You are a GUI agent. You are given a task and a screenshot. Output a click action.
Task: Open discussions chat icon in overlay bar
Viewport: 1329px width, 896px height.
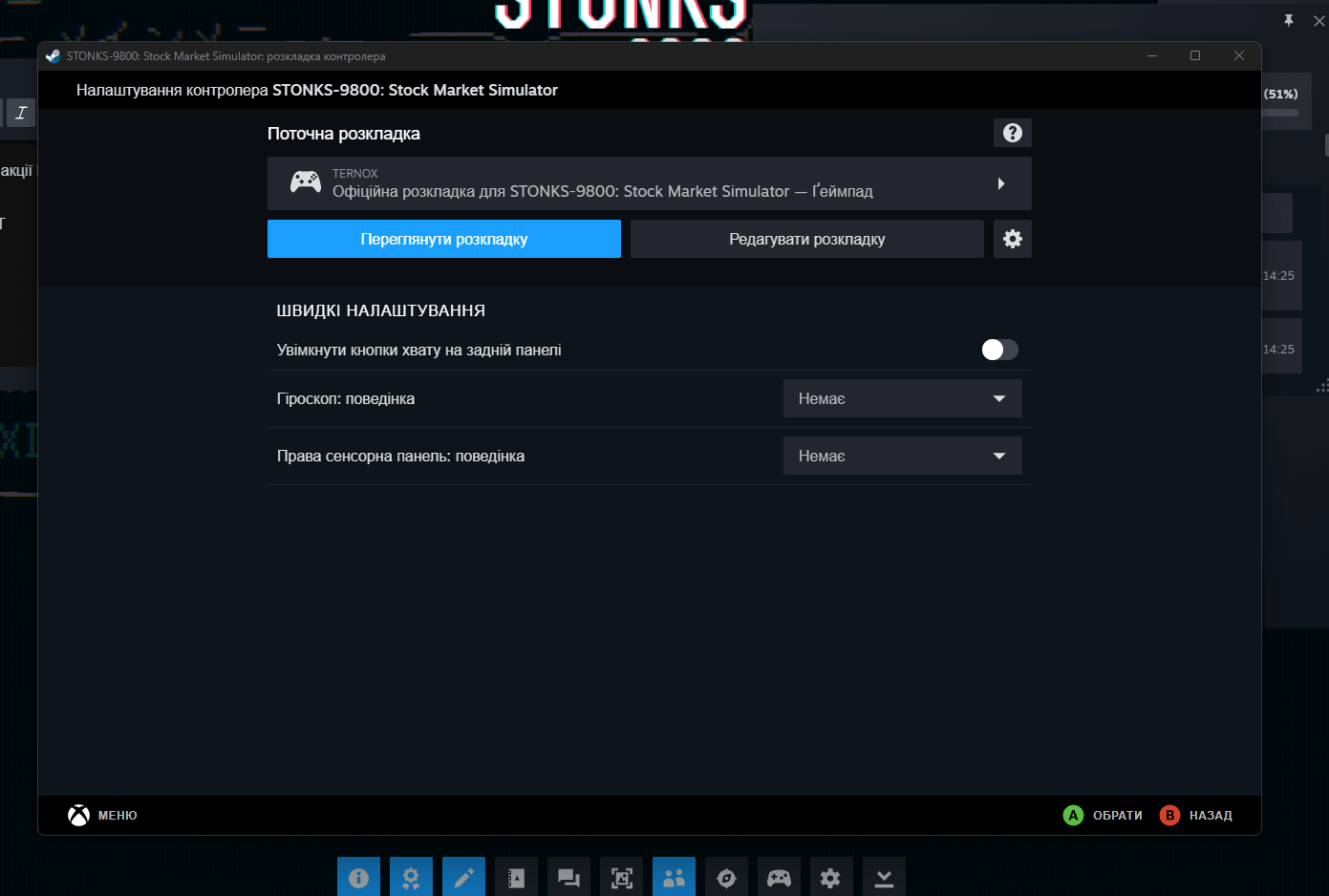click(568, 877)
